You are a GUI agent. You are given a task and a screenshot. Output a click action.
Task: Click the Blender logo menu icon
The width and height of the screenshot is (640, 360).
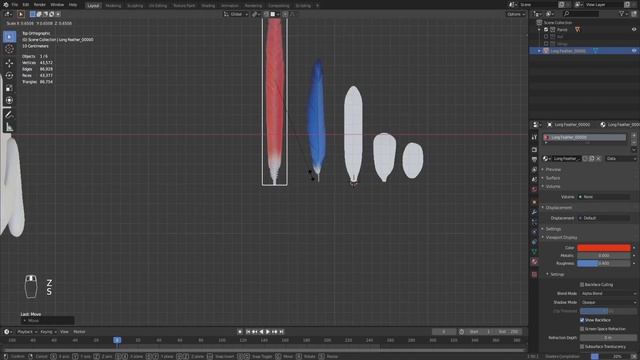click(6, 4)
